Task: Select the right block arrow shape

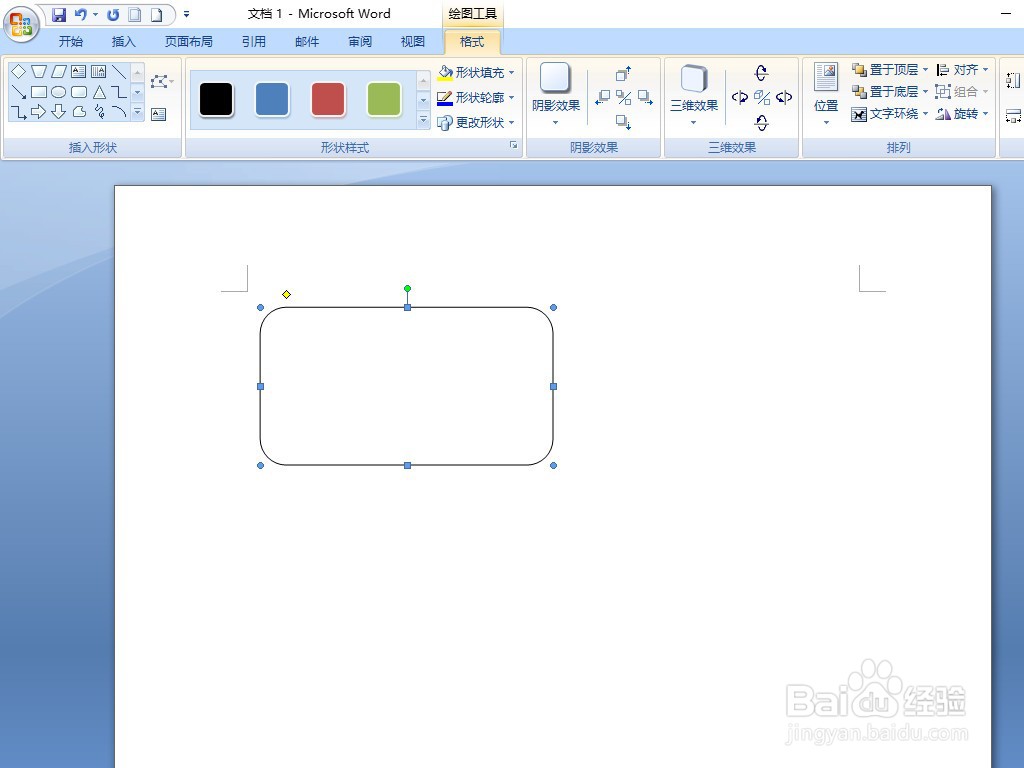Action: click(x=39, y=112)
